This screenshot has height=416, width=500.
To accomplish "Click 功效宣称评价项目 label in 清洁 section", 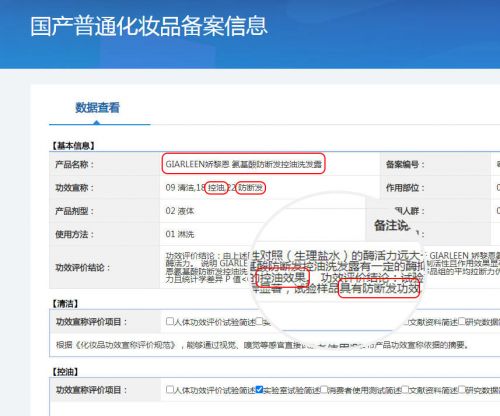I will 91,322.
